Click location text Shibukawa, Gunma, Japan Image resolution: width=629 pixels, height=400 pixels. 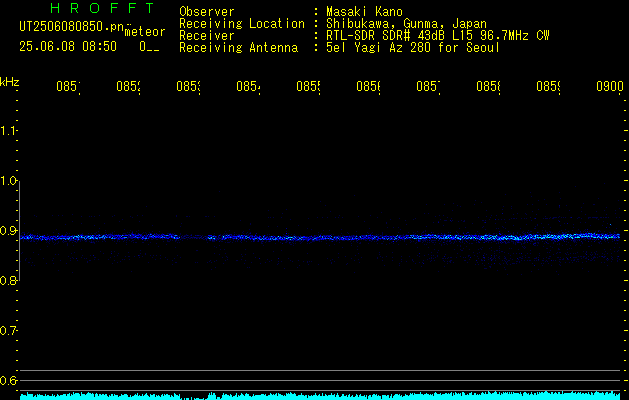(x=406, y=24)
